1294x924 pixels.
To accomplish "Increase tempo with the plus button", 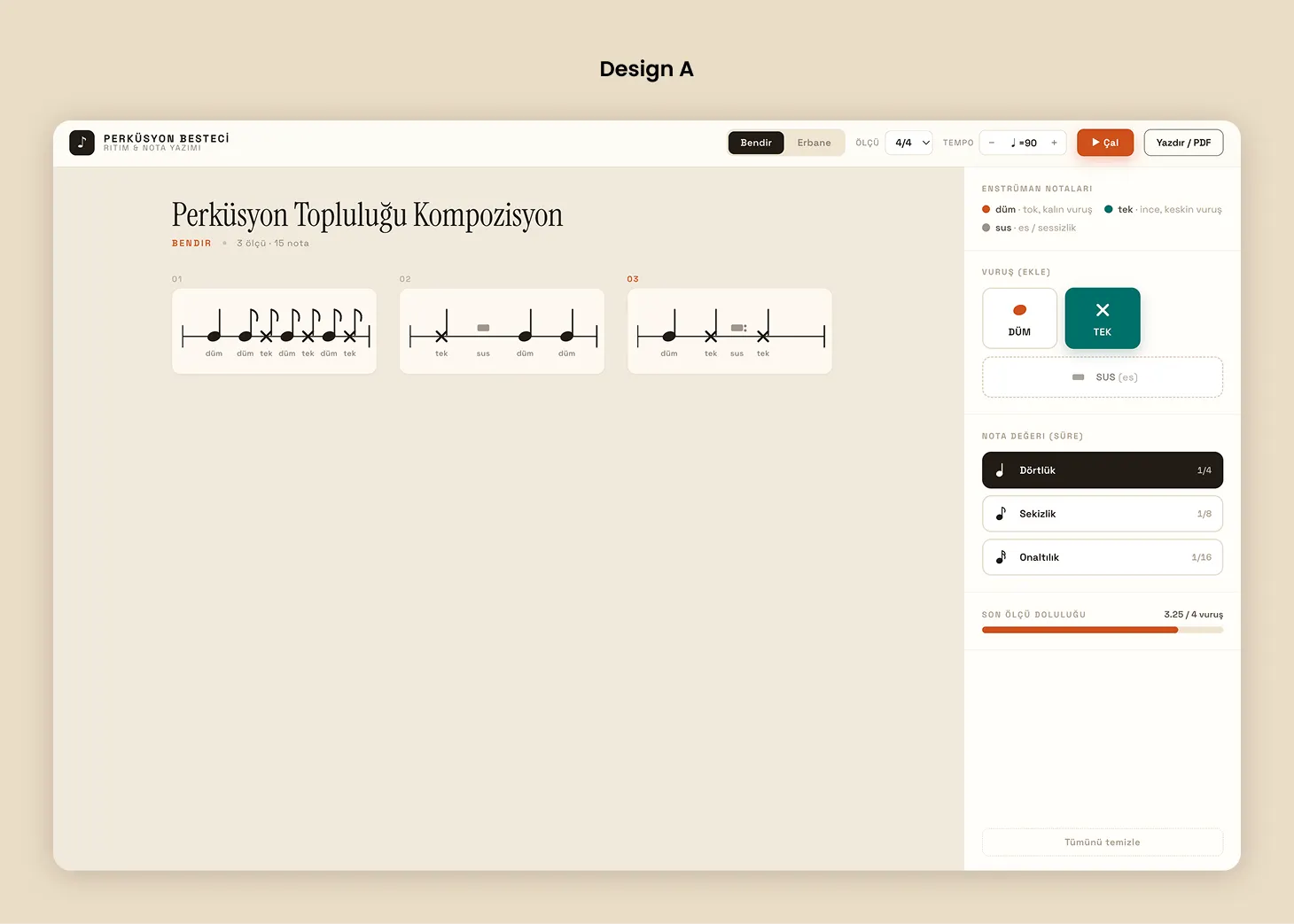I will pyautogui.click(x=1054, y=143).
